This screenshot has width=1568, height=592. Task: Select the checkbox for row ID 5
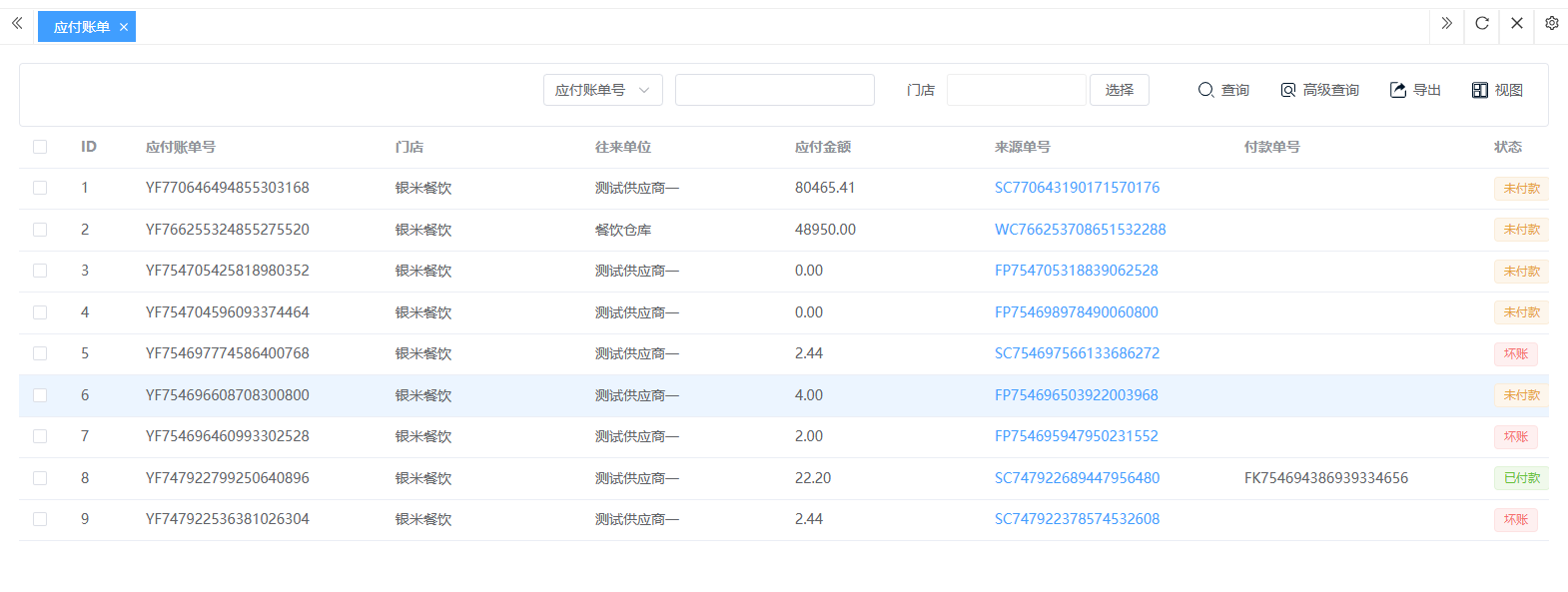coord(40,353)
